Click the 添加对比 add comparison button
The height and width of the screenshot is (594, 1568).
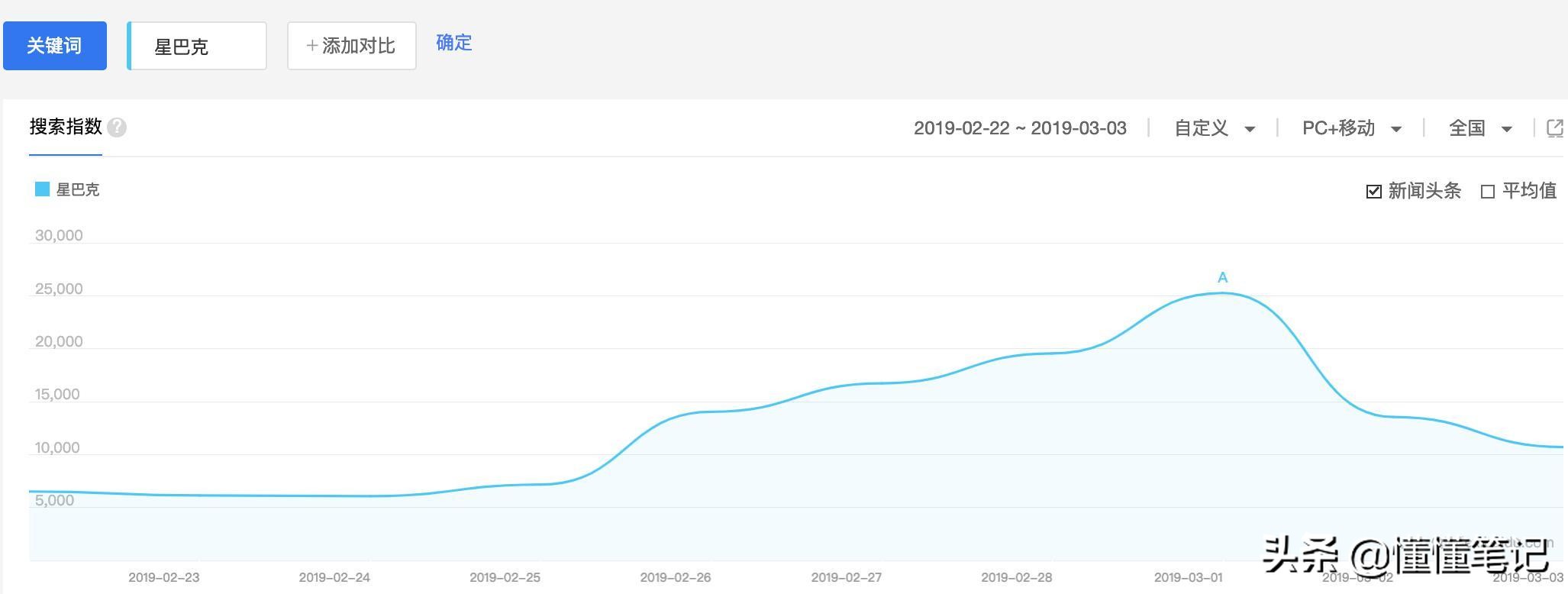point(352,46)
